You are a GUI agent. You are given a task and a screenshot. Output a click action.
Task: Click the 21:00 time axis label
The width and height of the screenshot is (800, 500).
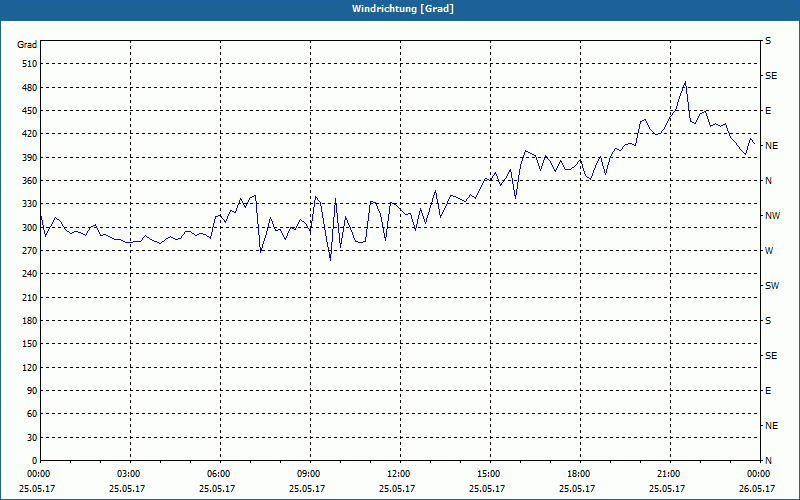[x=669, y=474]
